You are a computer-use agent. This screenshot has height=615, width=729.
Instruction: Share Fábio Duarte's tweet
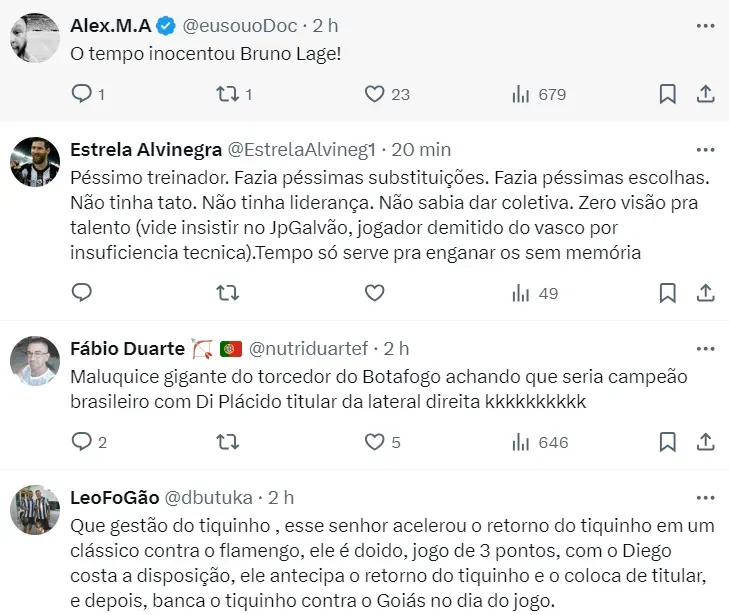pyautogui.click(x=705, y=442)
